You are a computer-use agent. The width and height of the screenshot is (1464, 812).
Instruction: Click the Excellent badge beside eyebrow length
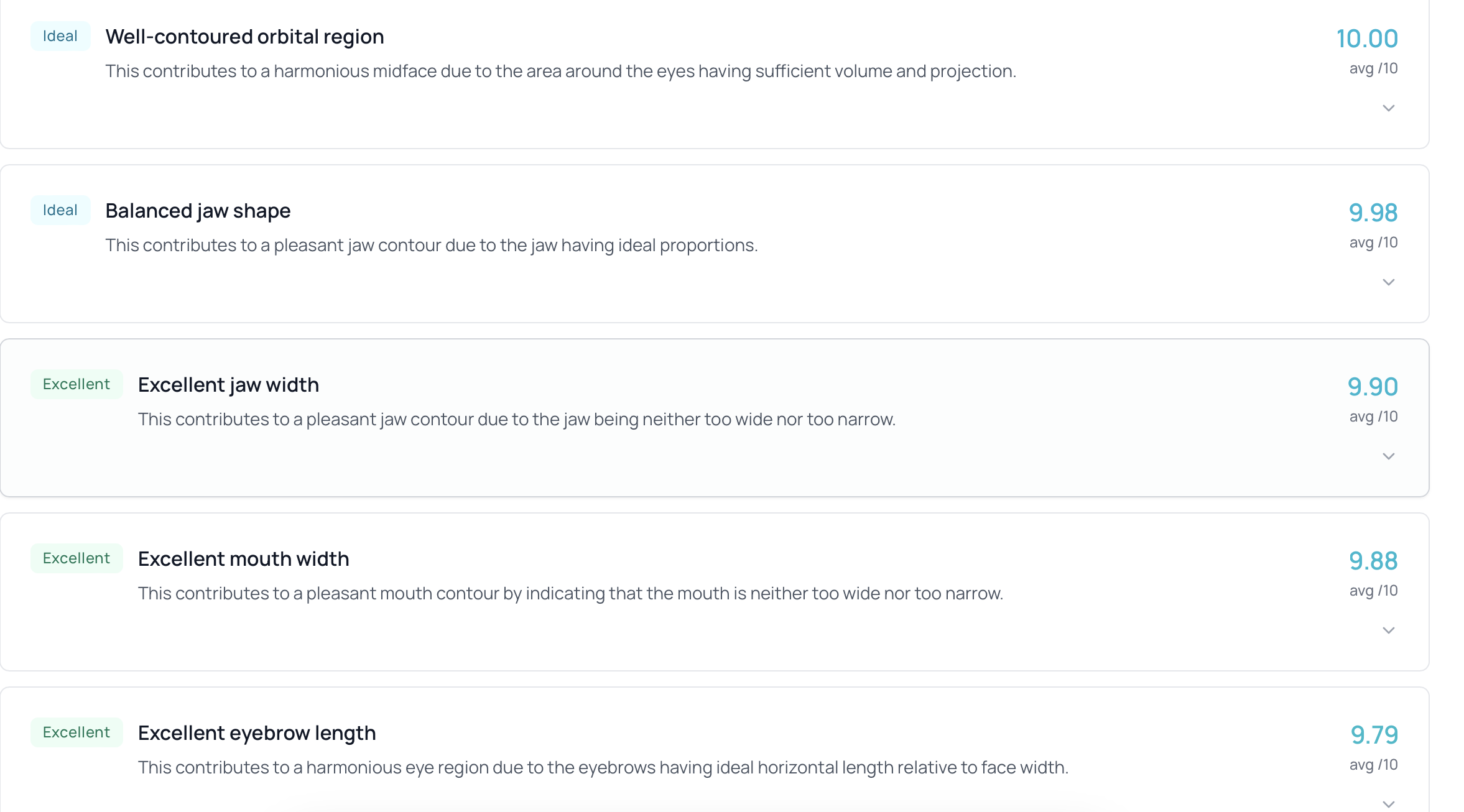[x=76, y=732]
